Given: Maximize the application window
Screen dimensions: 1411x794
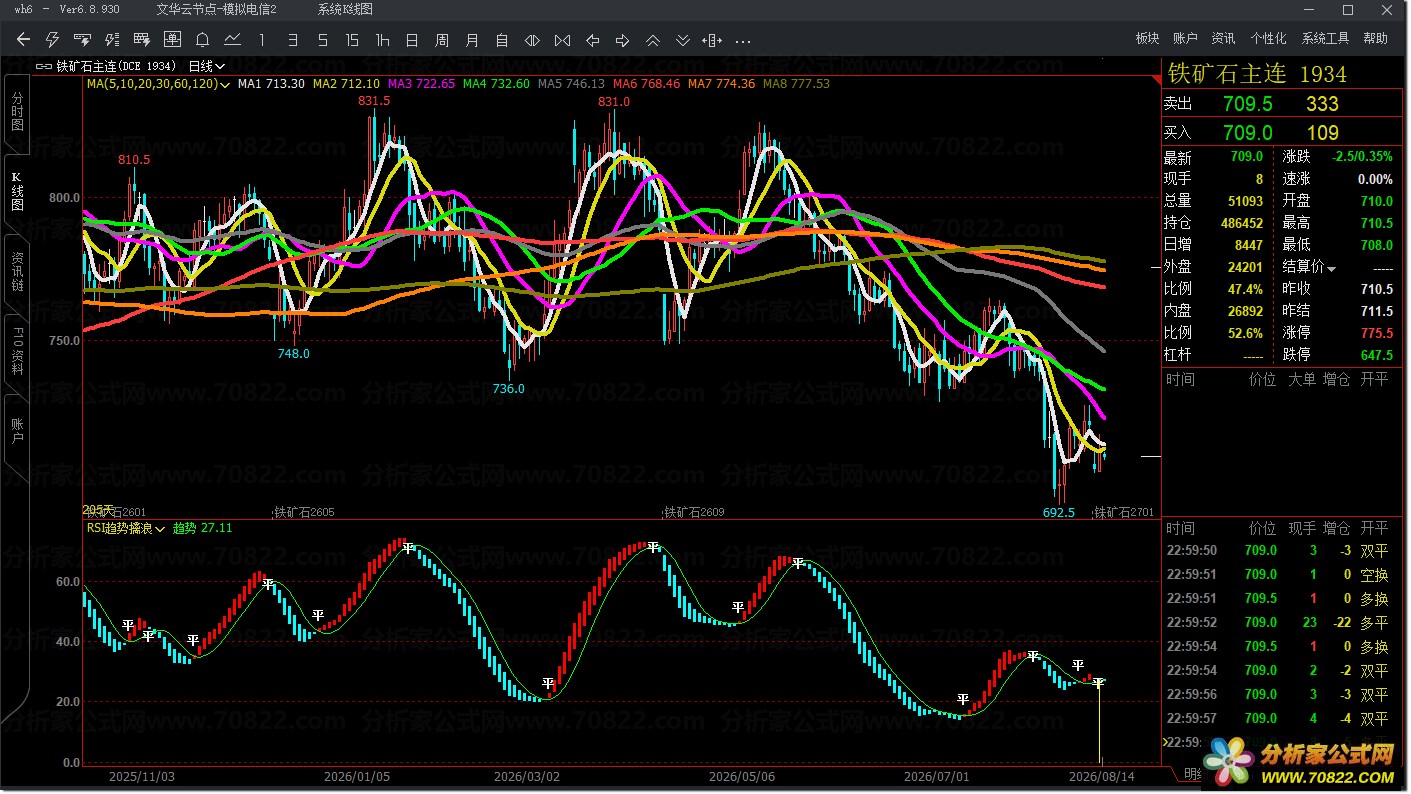Looking at the screenshot, I should point(1349,9).
